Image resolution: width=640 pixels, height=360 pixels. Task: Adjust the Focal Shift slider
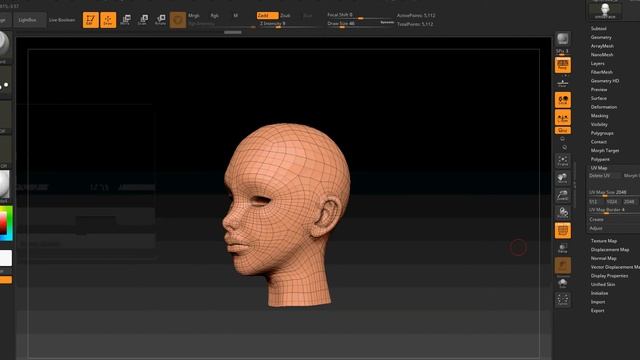coord(359,15)
